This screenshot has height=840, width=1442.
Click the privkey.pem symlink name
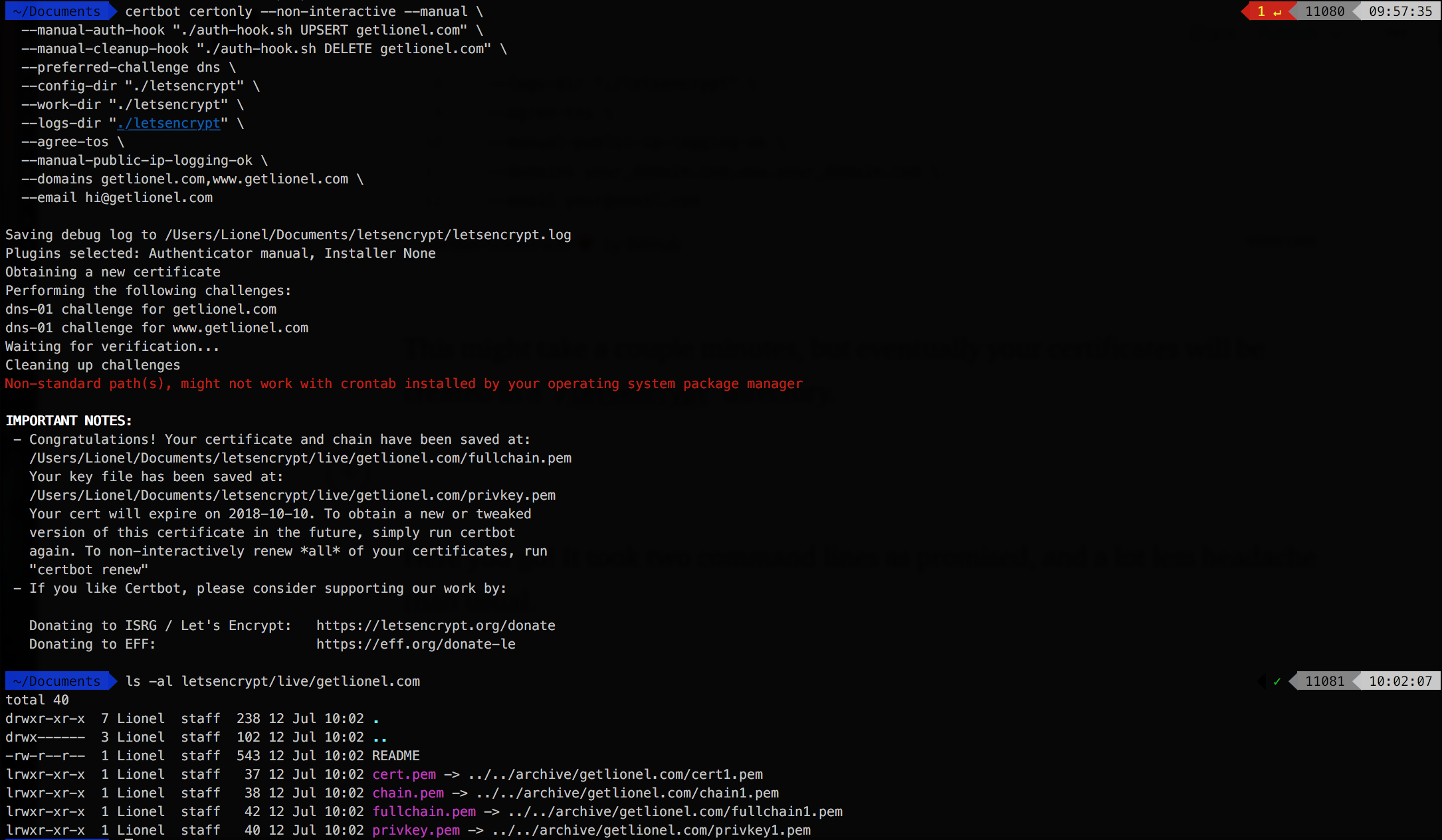click(416, 830)
